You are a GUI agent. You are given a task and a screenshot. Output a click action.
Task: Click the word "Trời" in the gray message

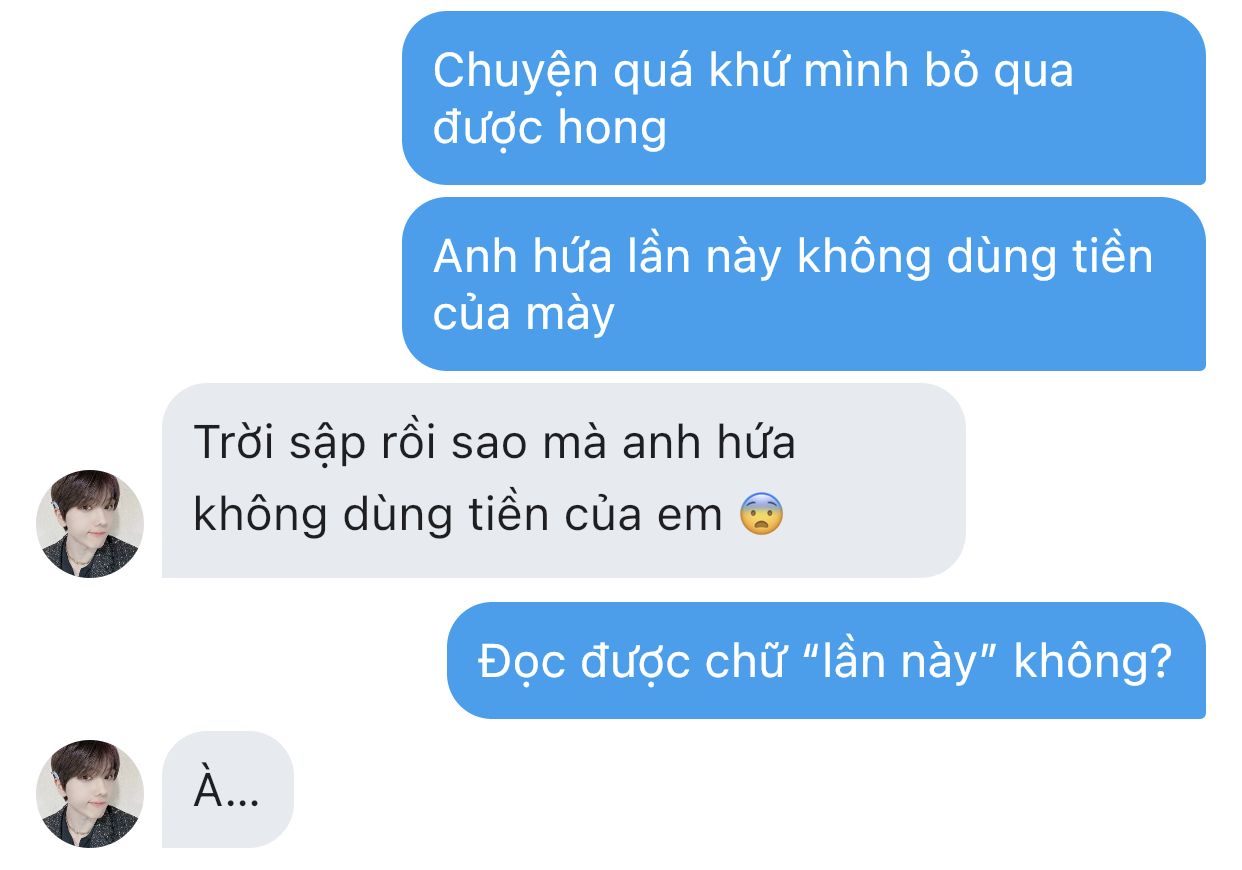(232, 443)
